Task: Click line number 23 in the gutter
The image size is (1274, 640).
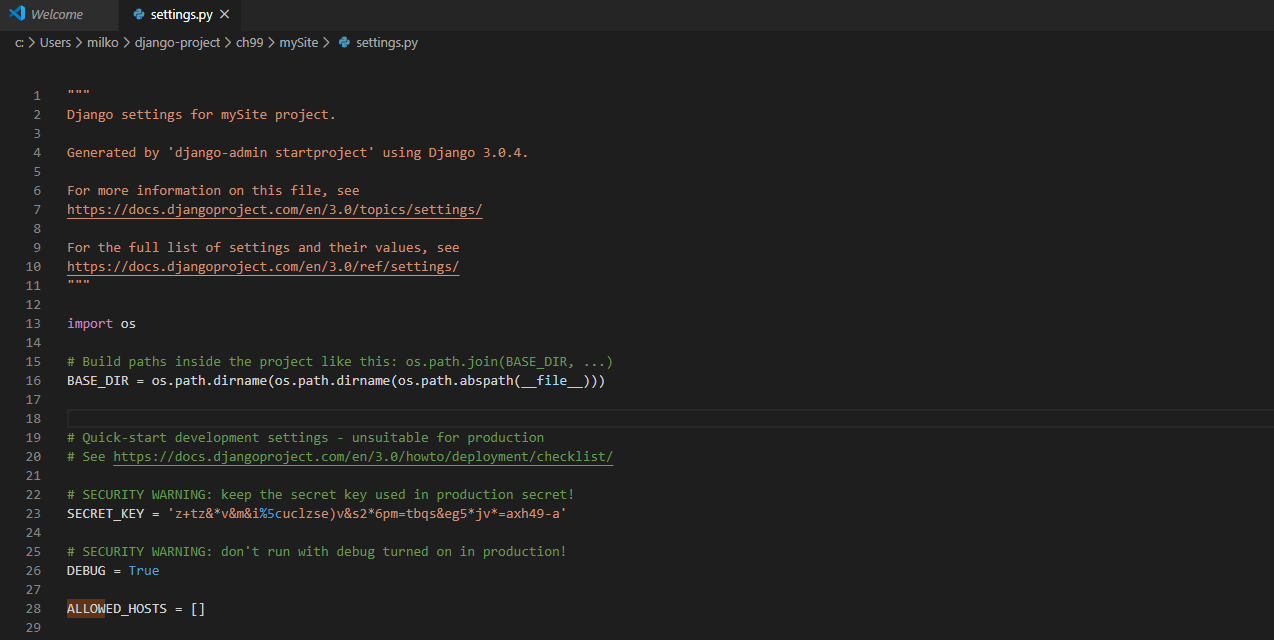Action: (34, 514)
